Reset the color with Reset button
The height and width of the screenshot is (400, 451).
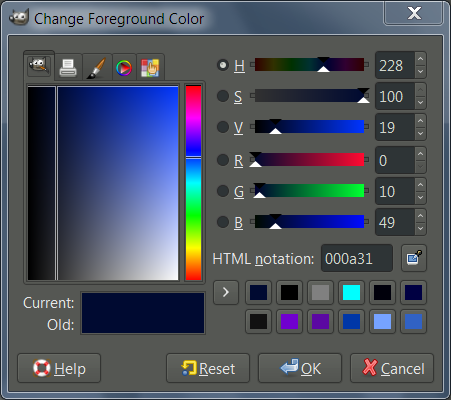coord(208,368)
